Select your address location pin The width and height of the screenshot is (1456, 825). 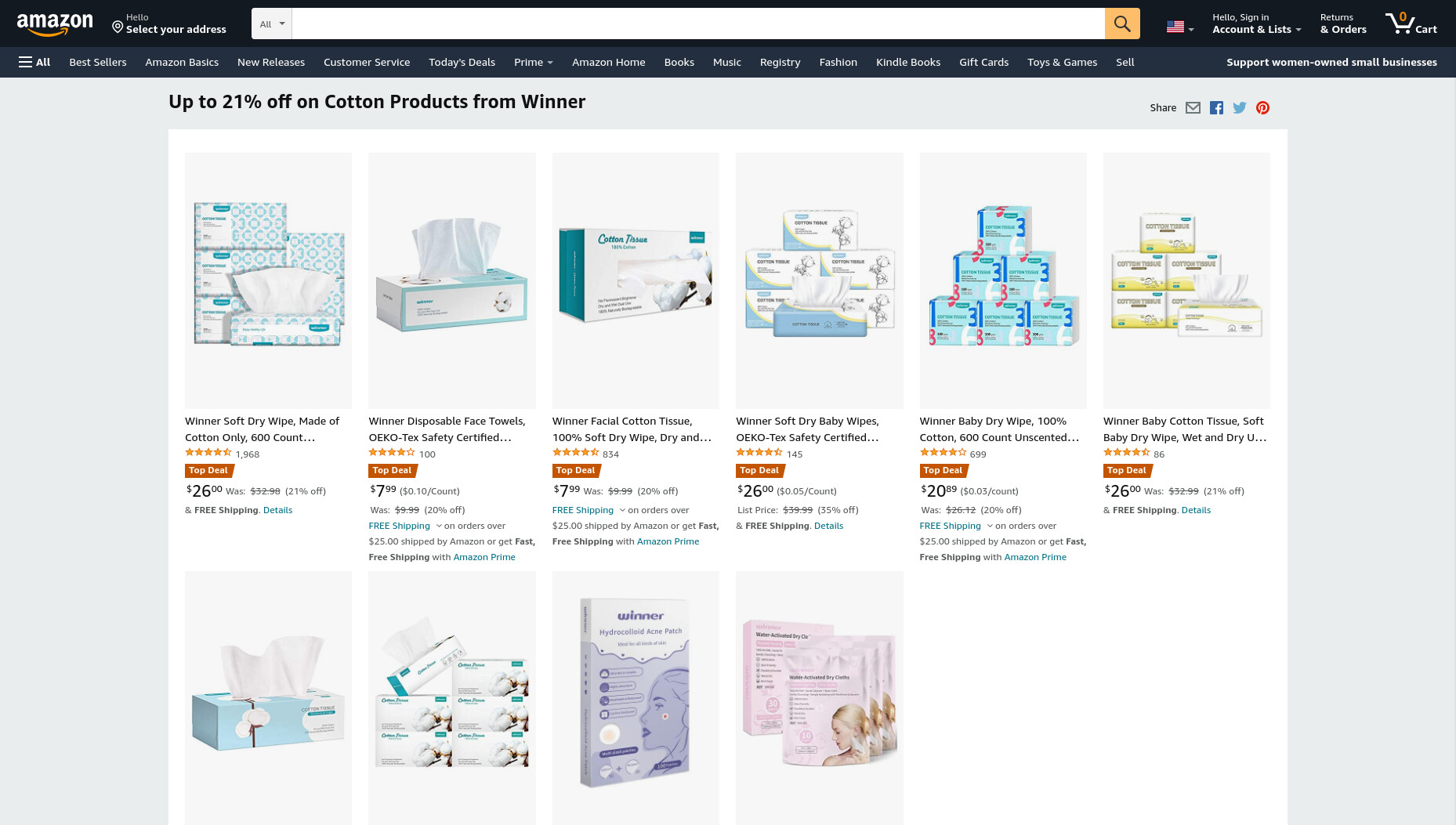118,27
